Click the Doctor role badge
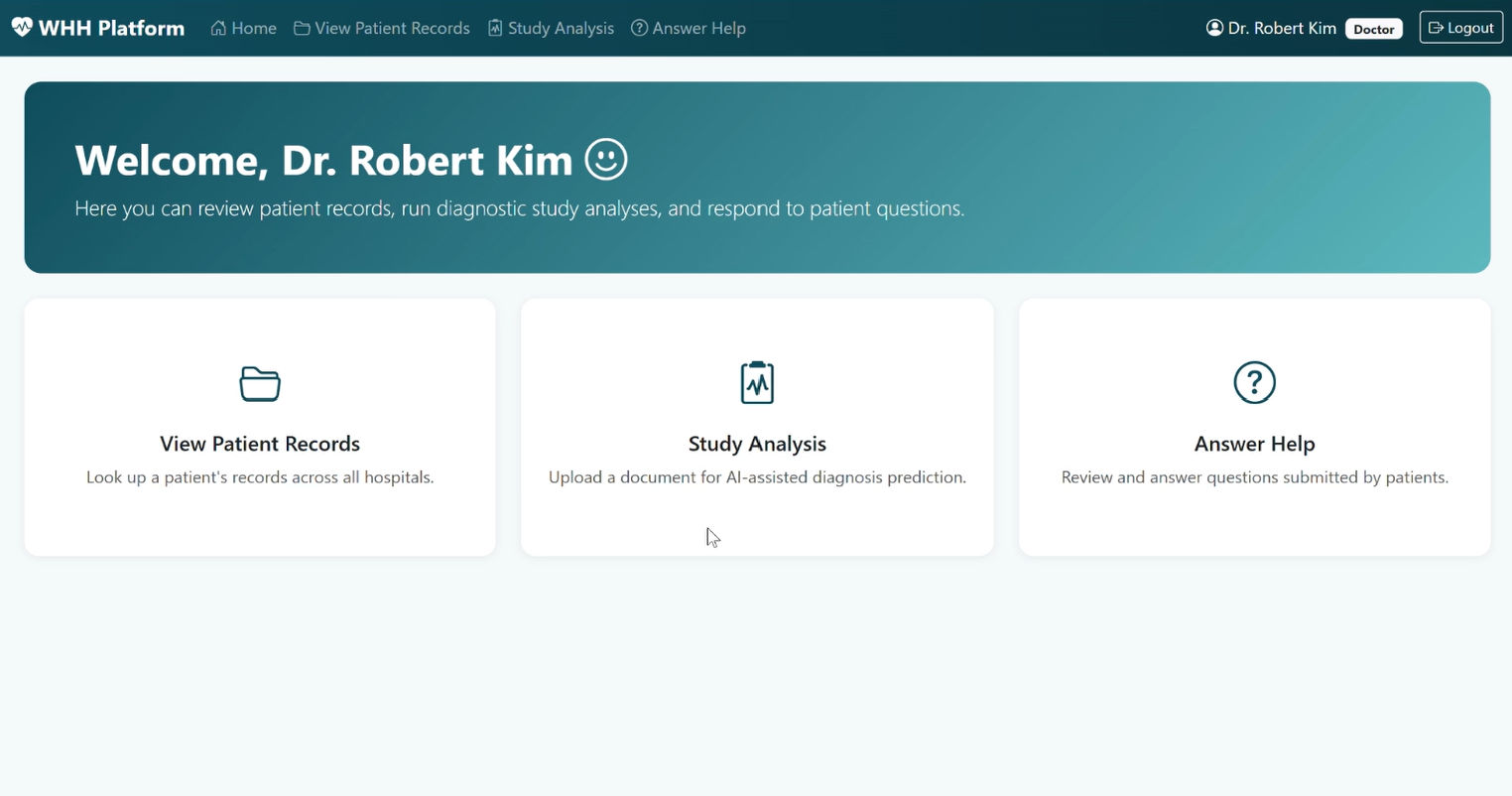1512x796 pixels. pos(1374,29)
